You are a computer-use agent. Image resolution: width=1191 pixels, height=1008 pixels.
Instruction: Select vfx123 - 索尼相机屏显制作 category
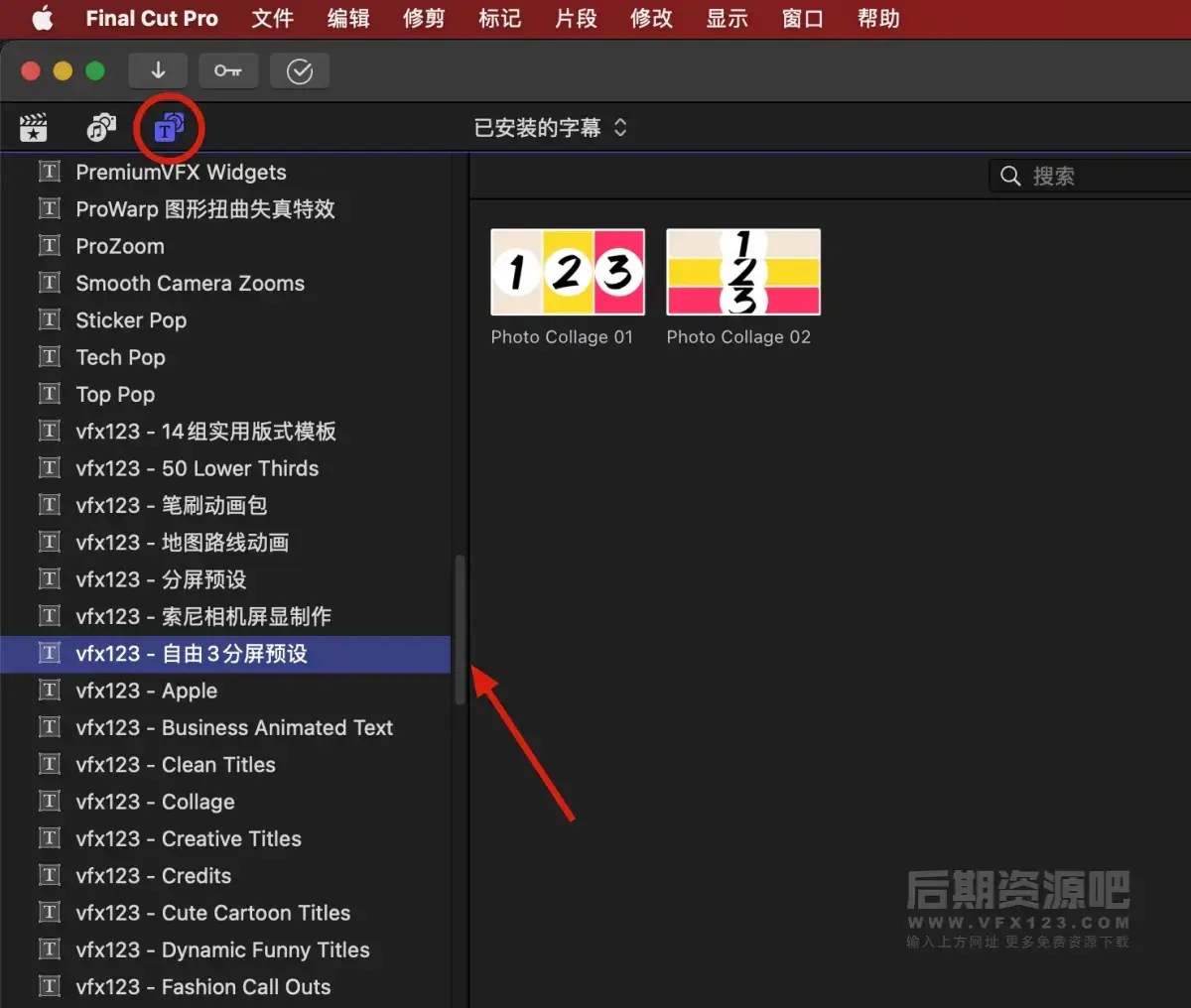pyautogui.click(x=225, y=616)
